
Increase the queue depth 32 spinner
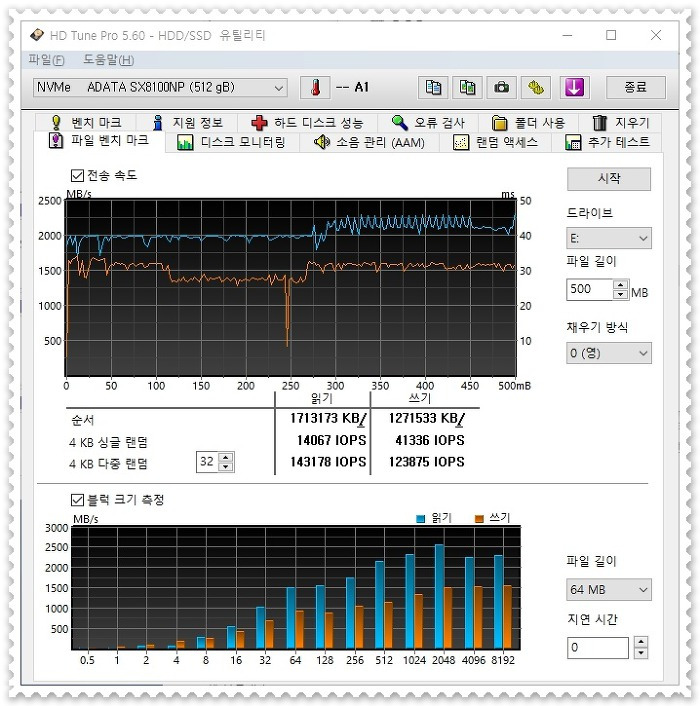coord(226,457)
